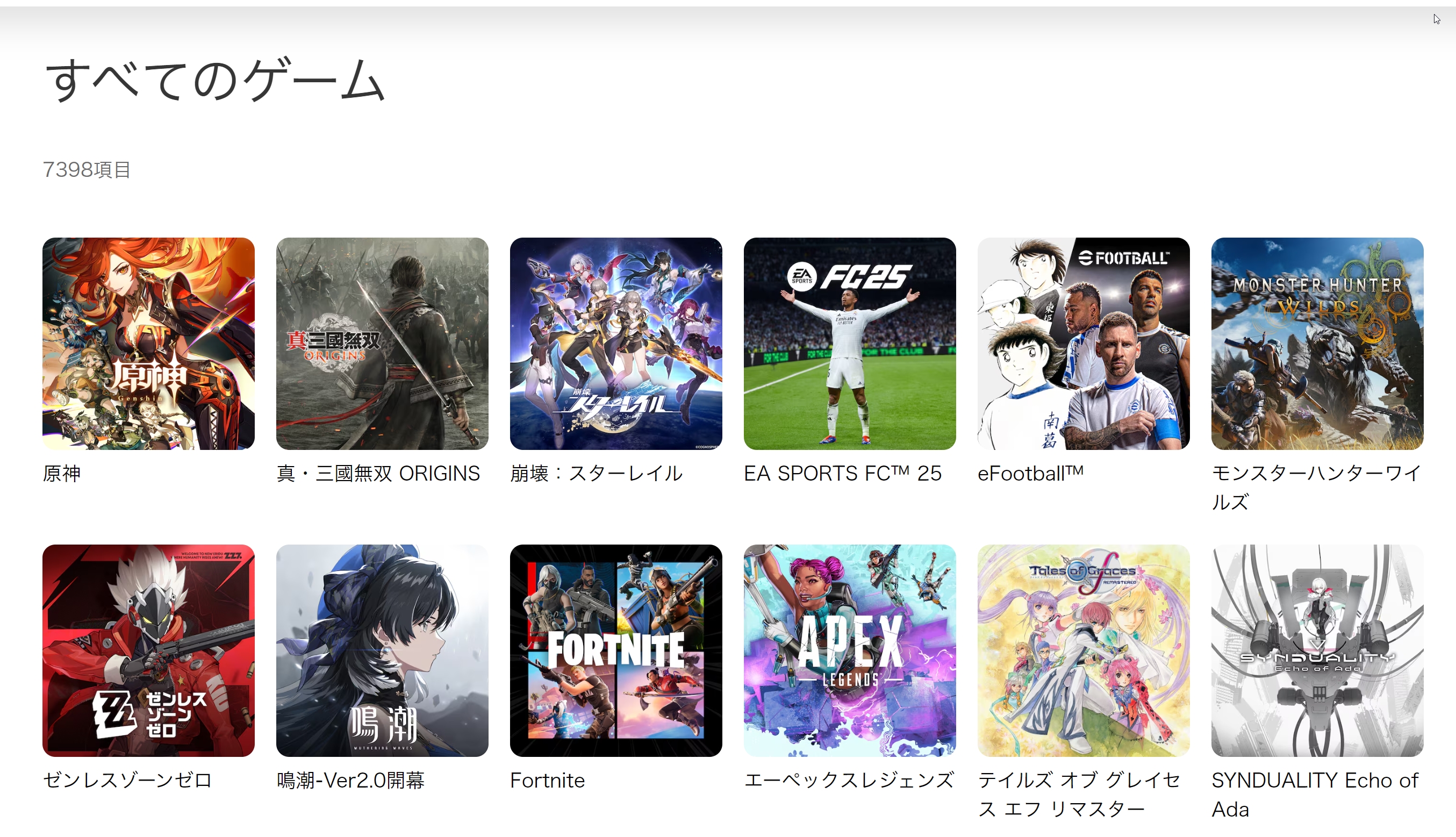Open the Tales of Graces f Remastered cover
The height and width of the screenshot is (837, 1456).
tap(1084, 650)
